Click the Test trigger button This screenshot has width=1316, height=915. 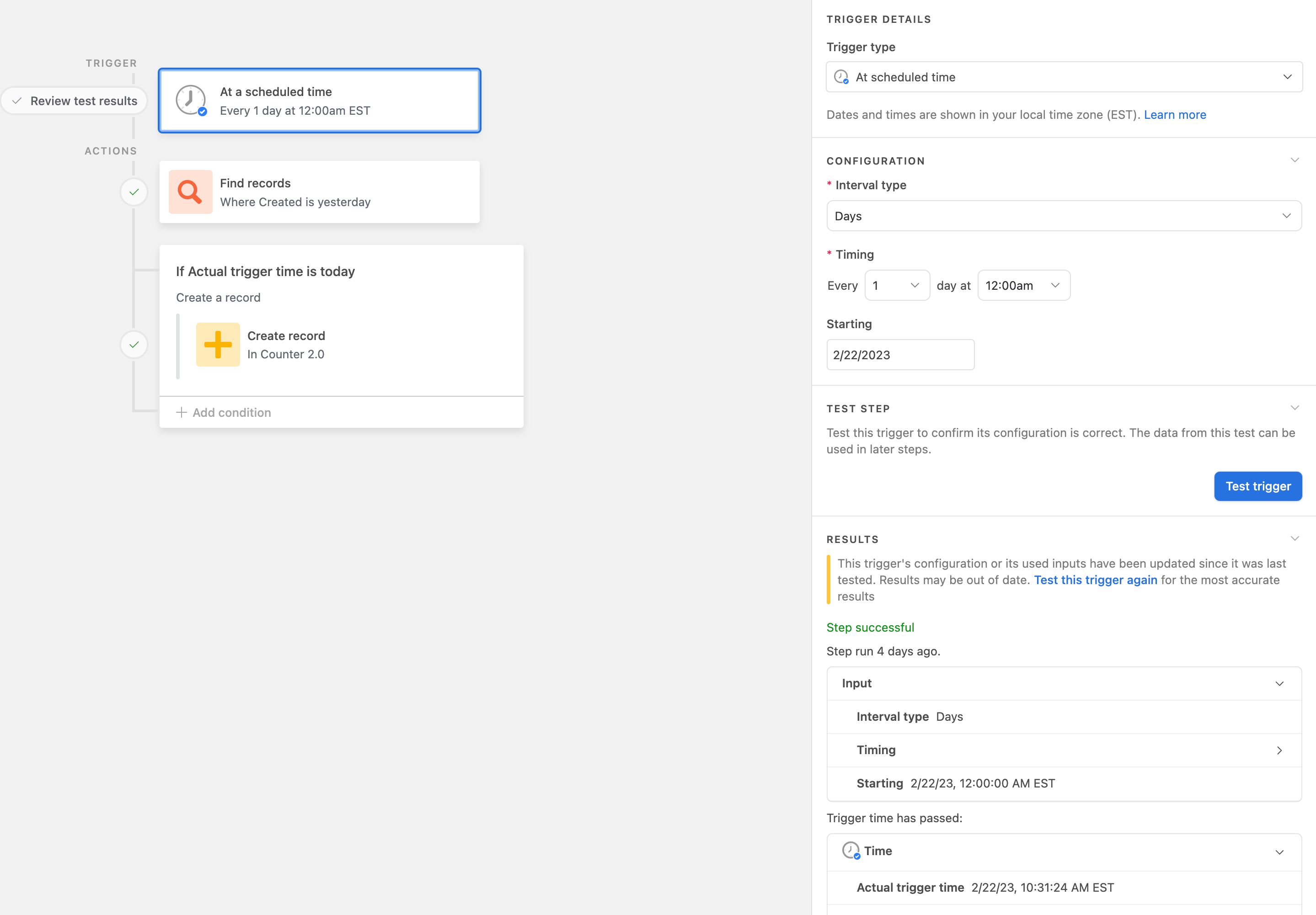(x=1257, y=486)
